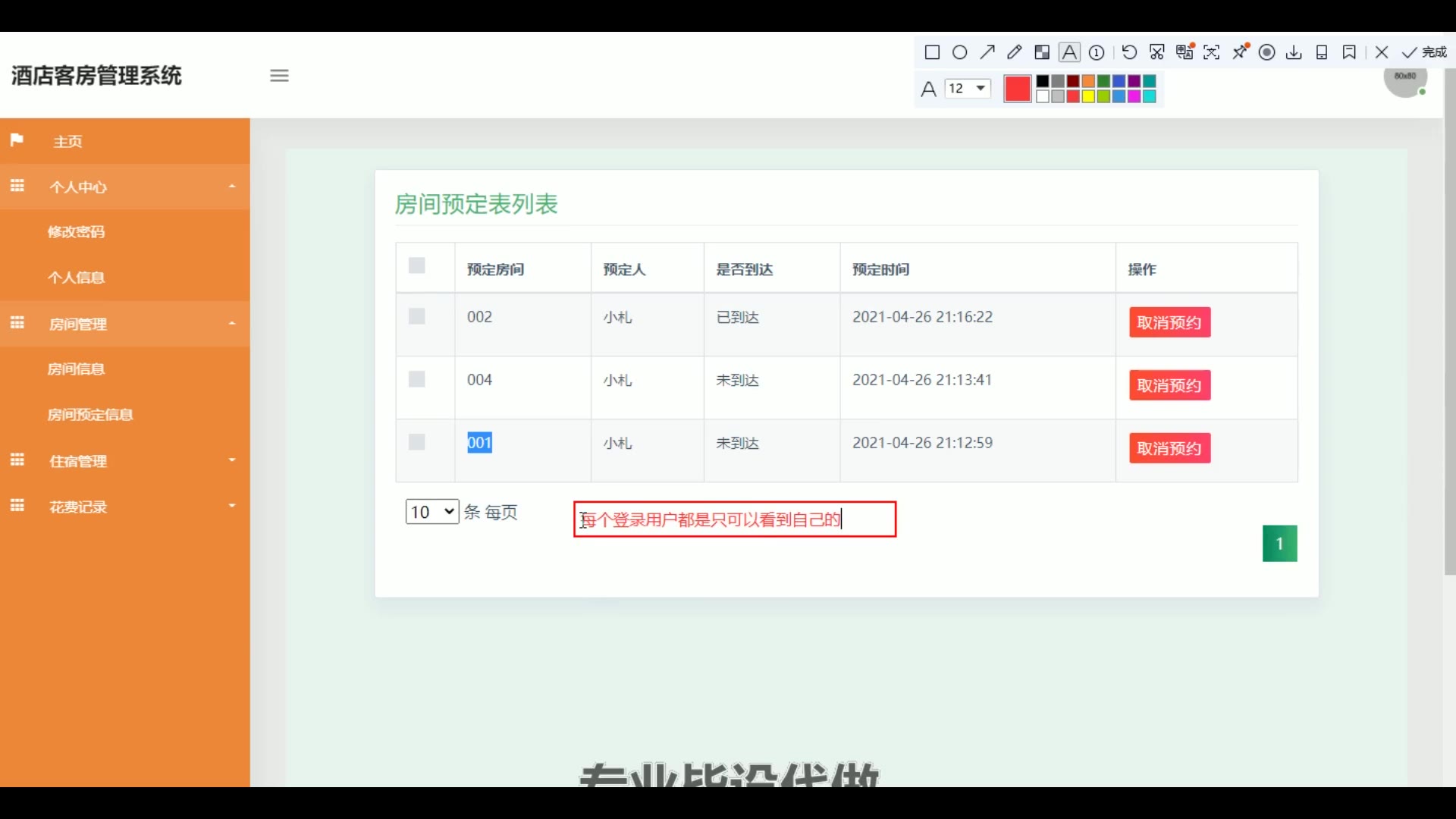1456x819 pixels.
Task: Open the 10 per page dropdown
Action: point(431,512)
